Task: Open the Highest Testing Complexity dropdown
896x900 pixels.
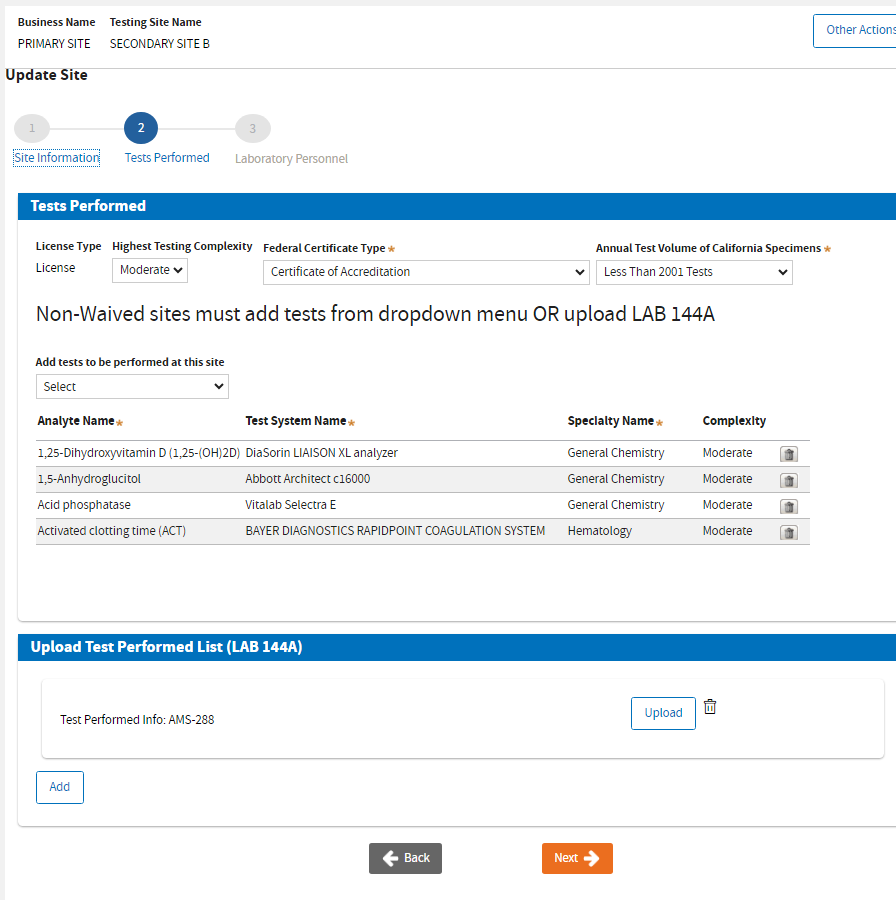Action: point(149,270)
